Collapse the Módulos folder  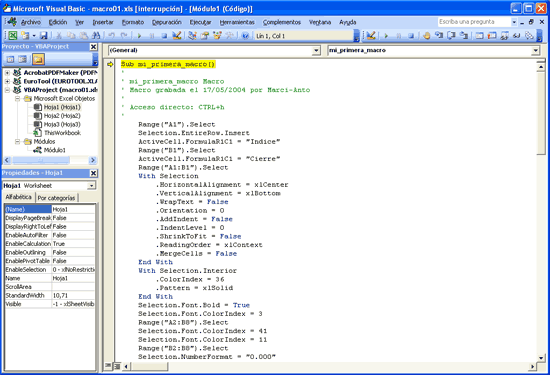(x=18, y=141)
